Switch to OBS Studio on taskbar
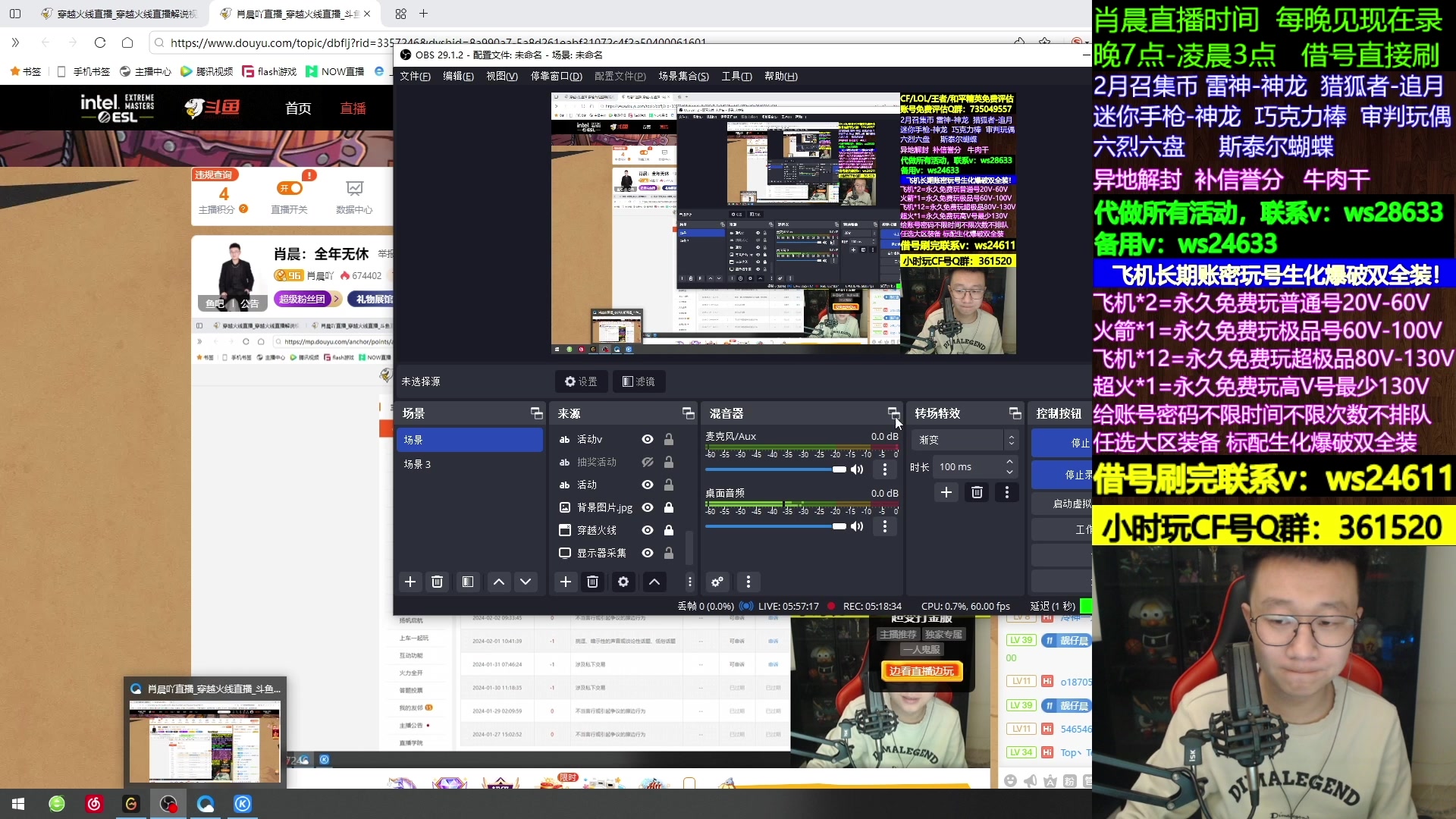 168,804
